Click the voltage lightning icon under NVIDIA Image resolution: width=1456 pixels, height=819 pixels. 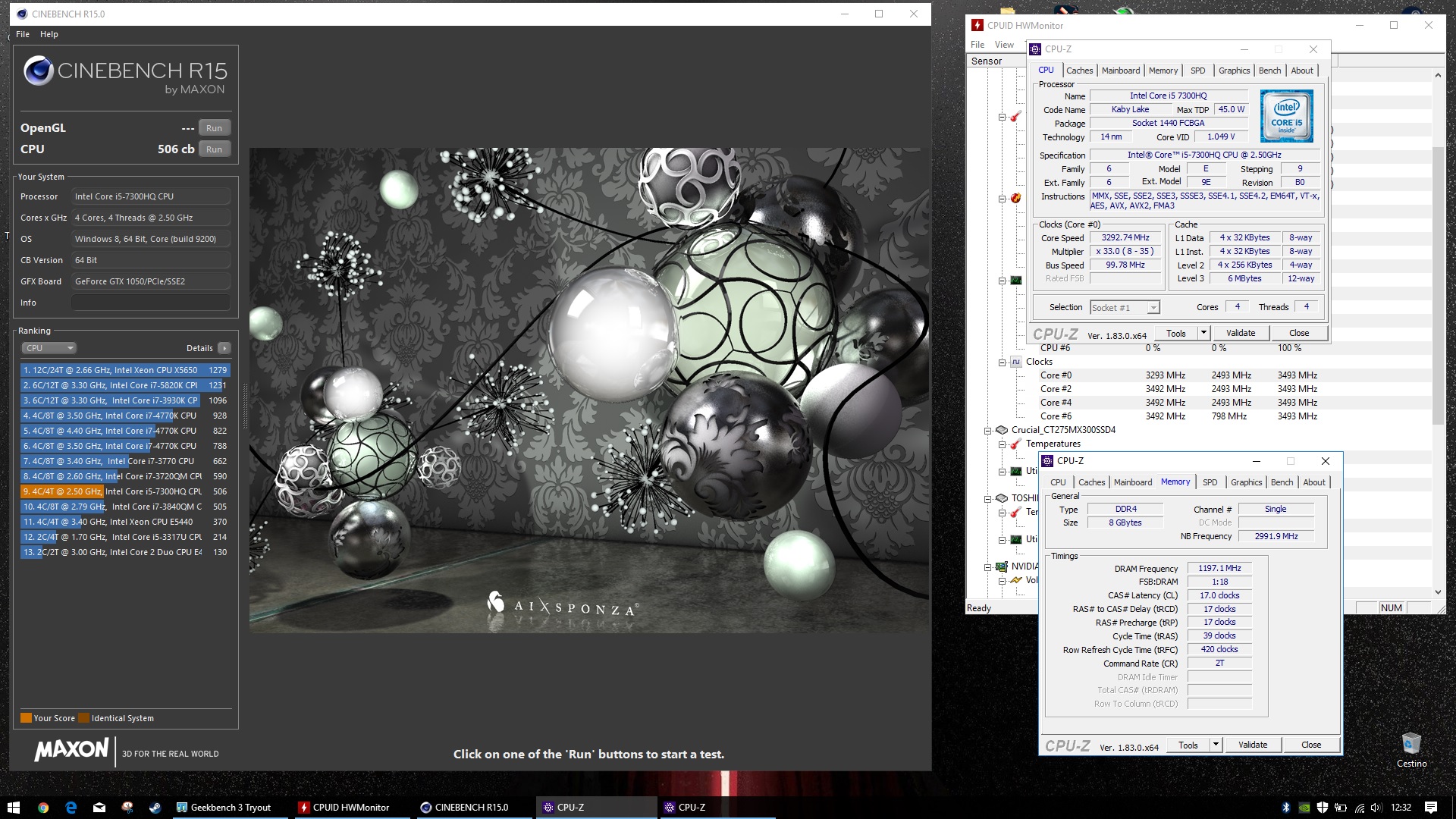1015,580
